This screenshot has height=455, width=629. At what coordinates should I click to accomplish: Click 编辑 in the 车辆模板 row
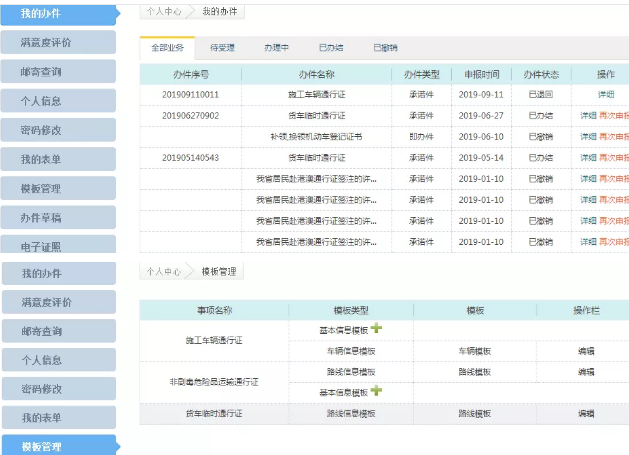click(x=586, y=350)
